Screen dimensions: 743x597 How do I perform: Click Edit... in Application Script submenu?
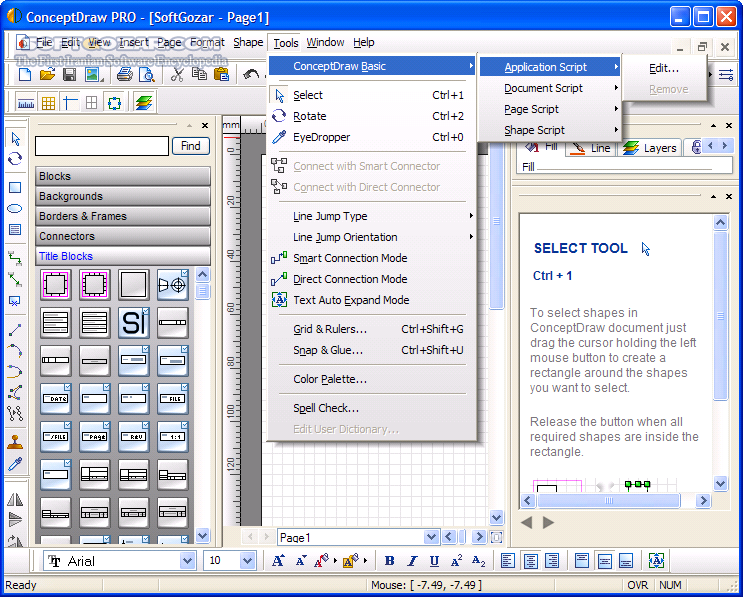pyautogui.click(x=664, y=69)
